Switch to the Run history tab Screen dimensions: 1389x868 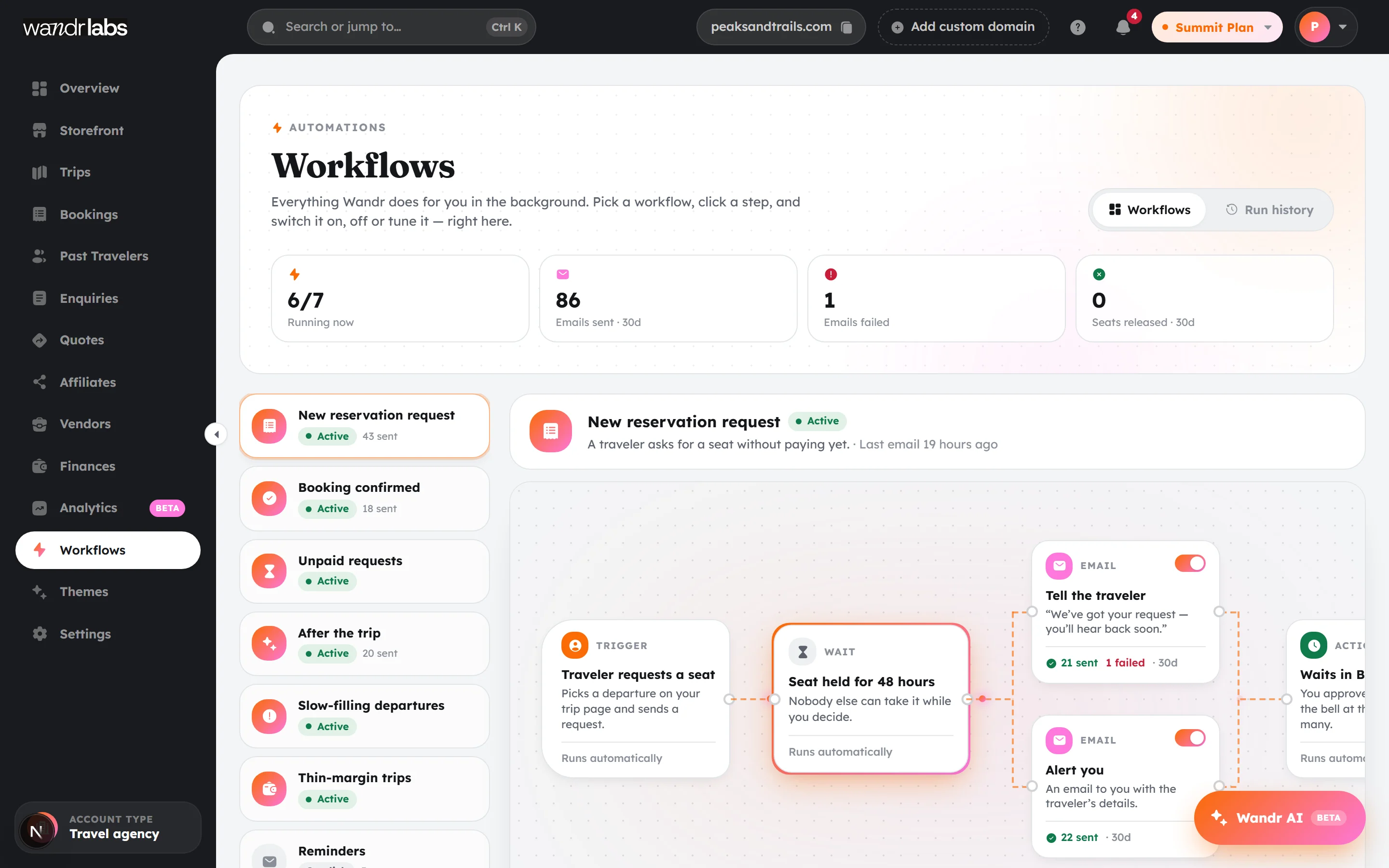coord(1269,210)
